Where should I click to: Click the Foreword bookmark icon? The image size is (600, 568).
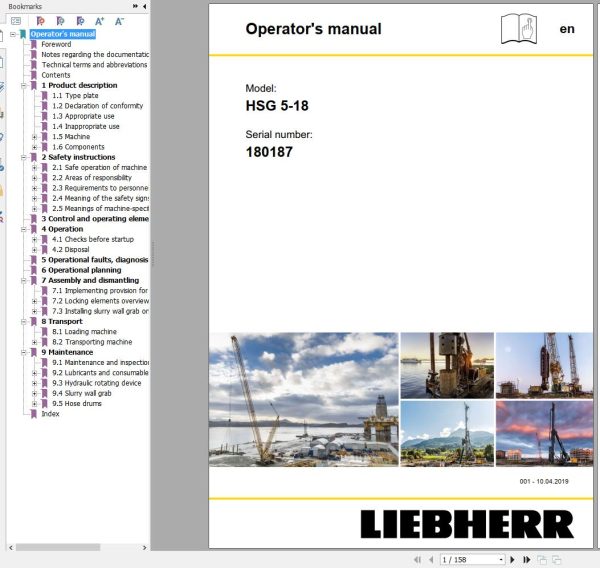34,44
